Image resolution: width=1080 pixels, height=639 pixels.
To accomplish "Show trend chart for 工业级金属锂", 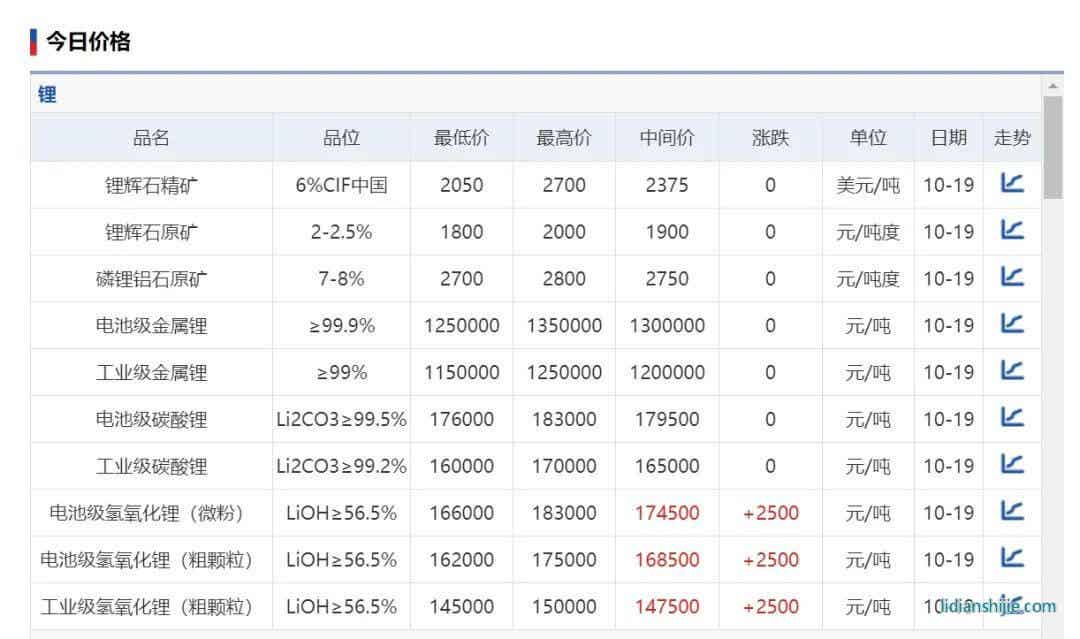I will (x=1012, y=371).
